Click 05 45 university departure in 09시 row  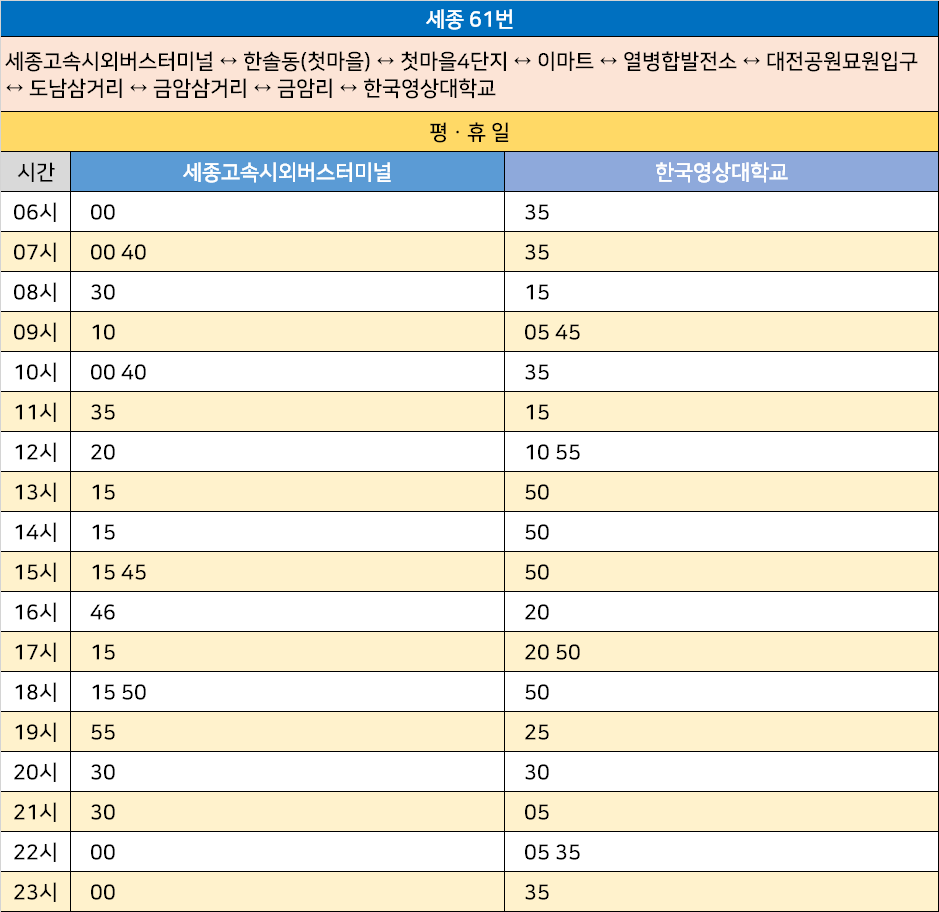coord(552,332)
